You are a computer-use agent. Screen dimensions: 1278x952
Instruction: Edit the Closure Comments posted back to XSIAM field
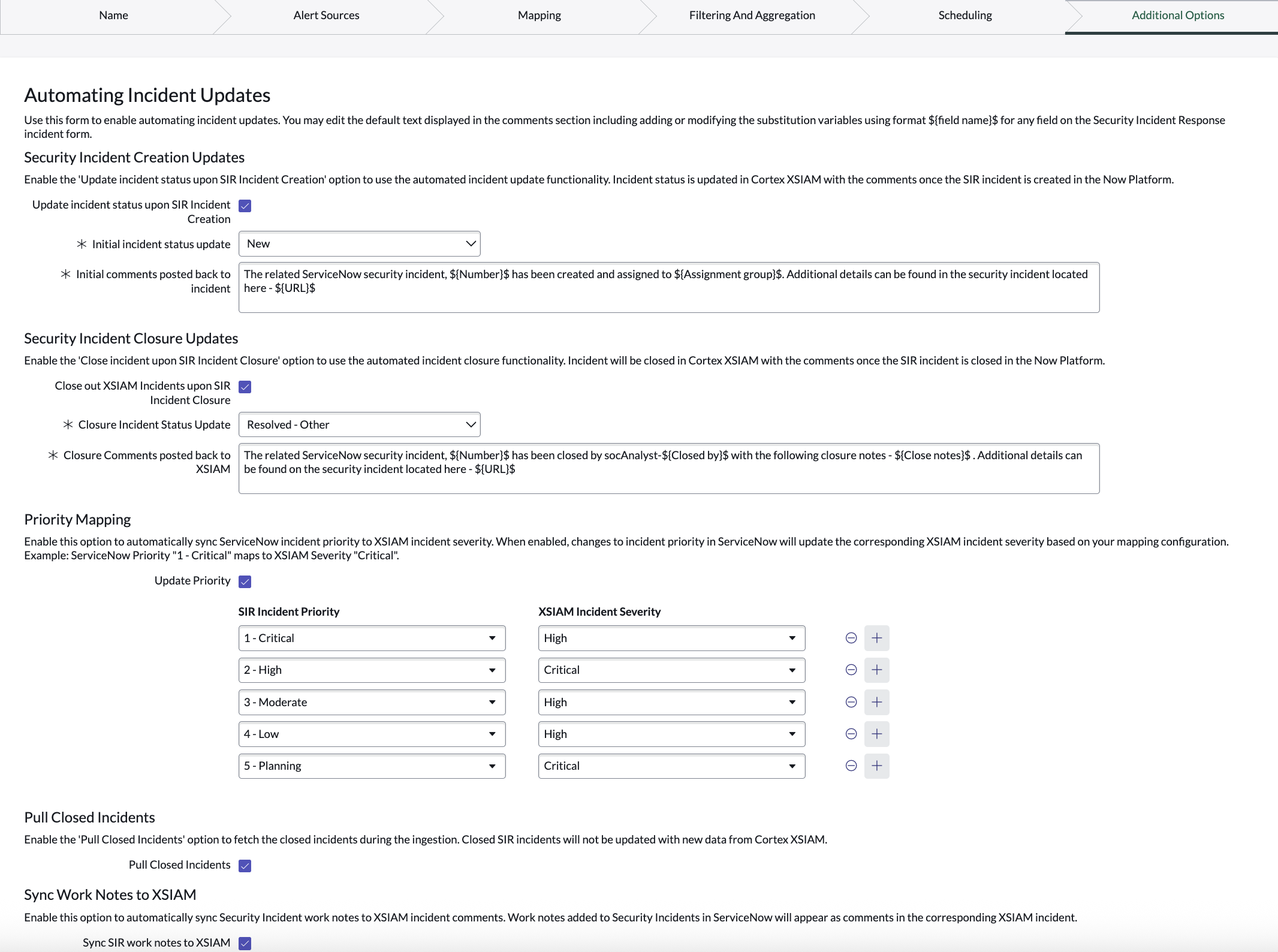coord(669,468)
